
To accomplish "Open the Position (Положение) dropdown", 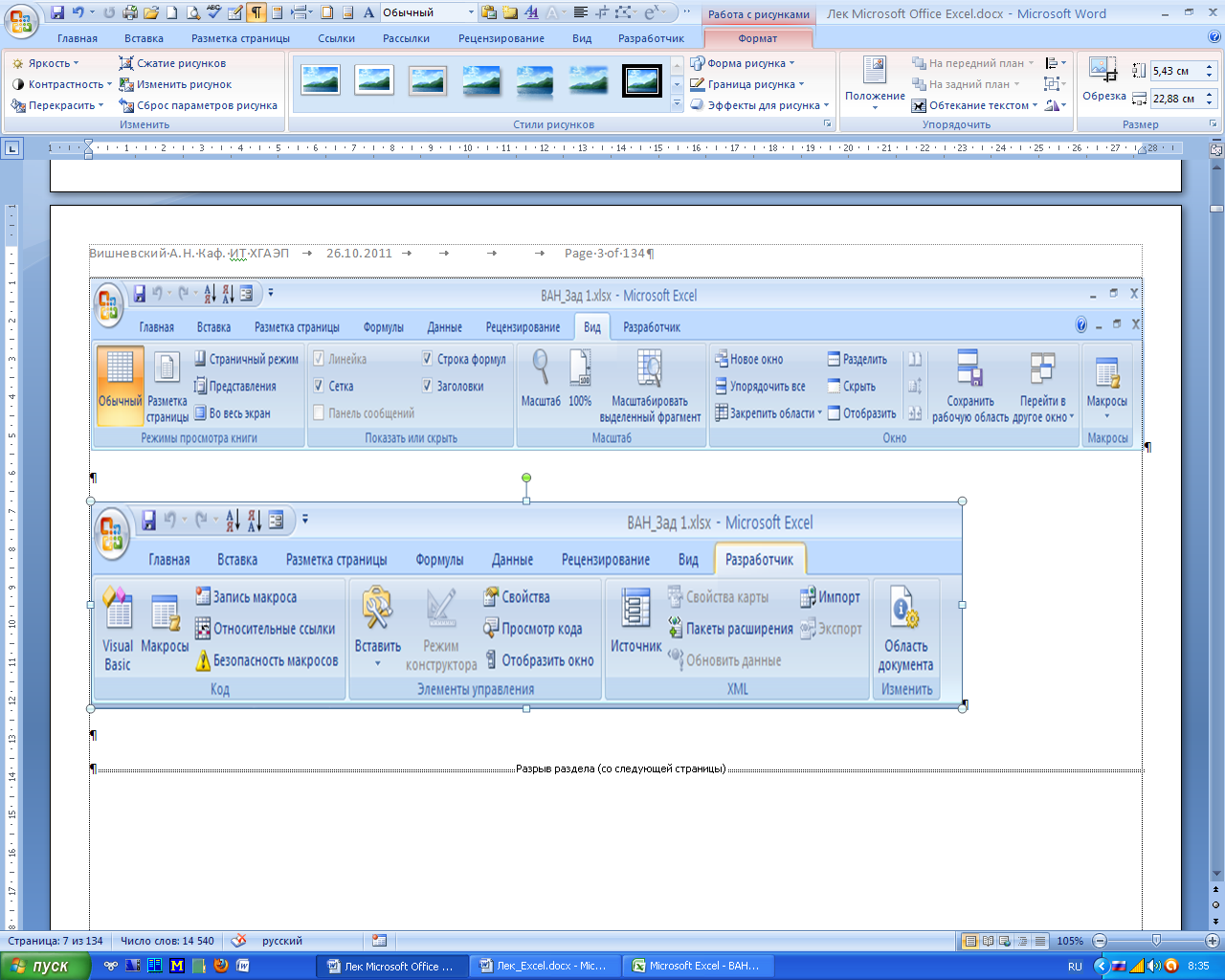I will pos(875,82).
